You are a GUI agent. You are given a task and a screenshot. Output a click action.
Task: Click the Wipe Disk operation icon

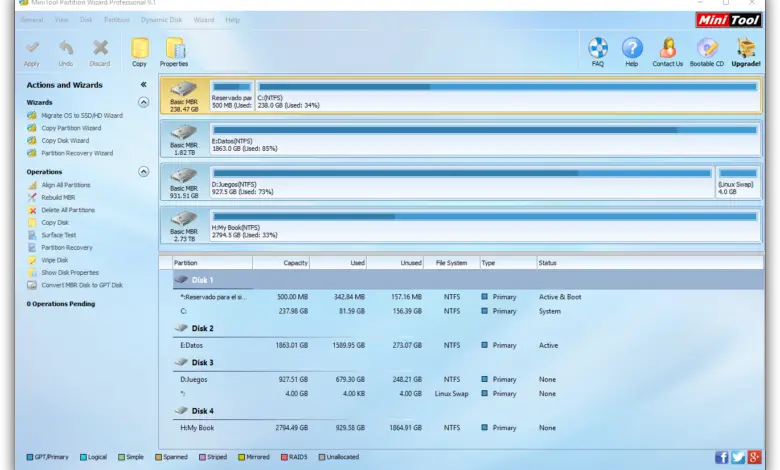coord(32,260)
